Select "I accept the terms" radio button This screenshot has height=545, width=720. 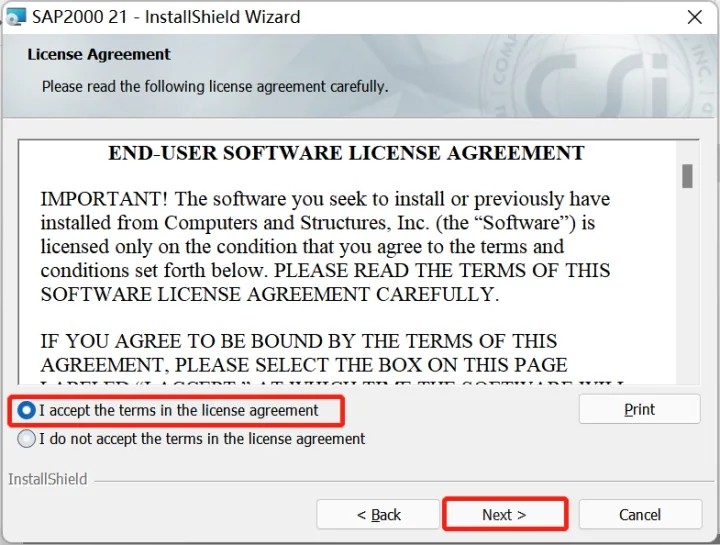point(26,410)
